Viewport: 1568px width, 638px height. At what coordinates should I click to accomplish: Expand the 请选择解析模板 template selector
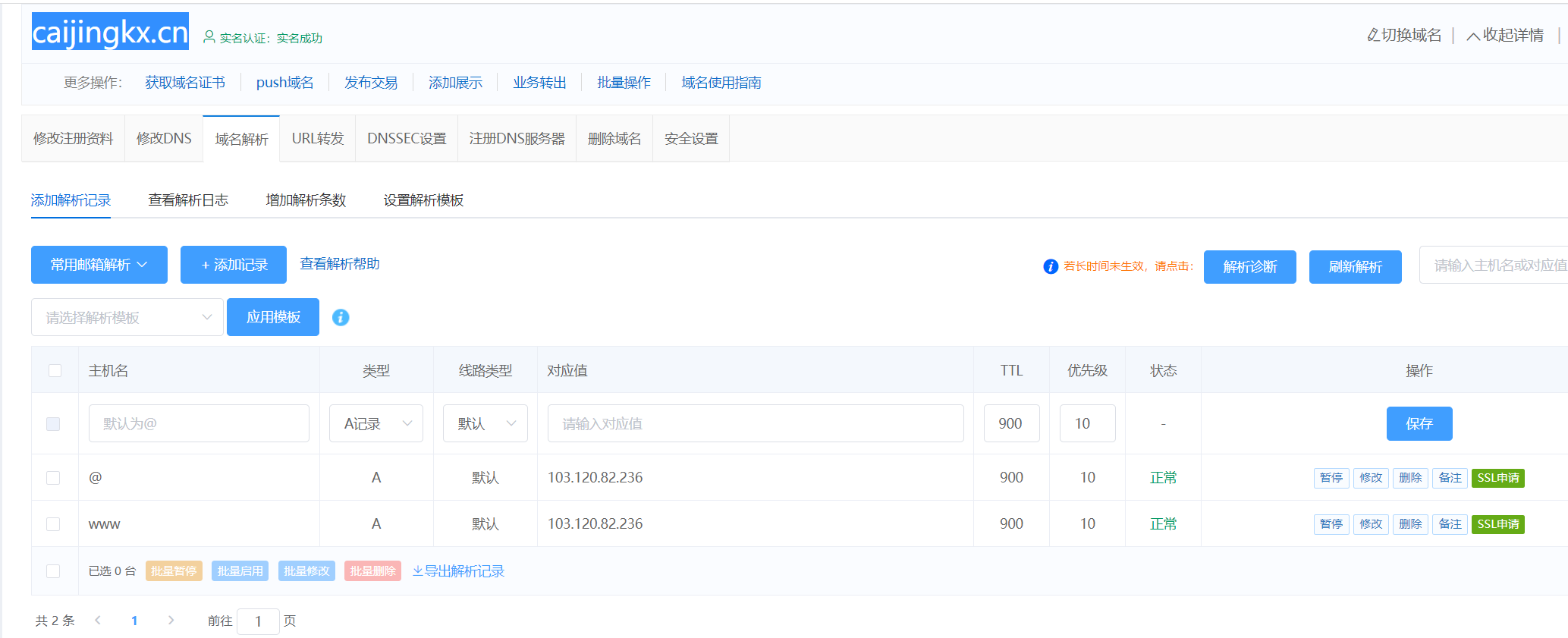point(127,317)
